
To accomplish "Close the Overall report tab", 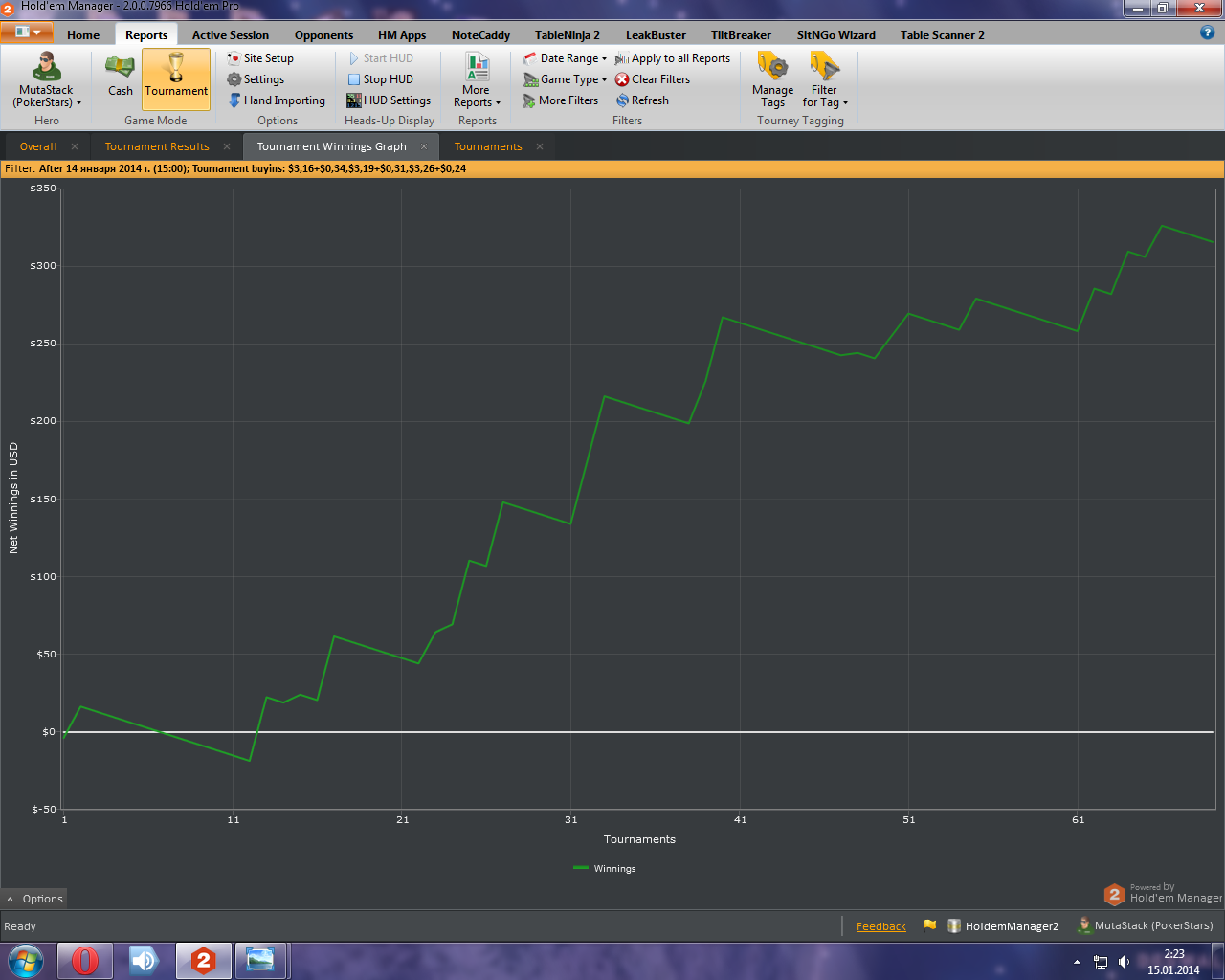I will (x=75, y=146).
